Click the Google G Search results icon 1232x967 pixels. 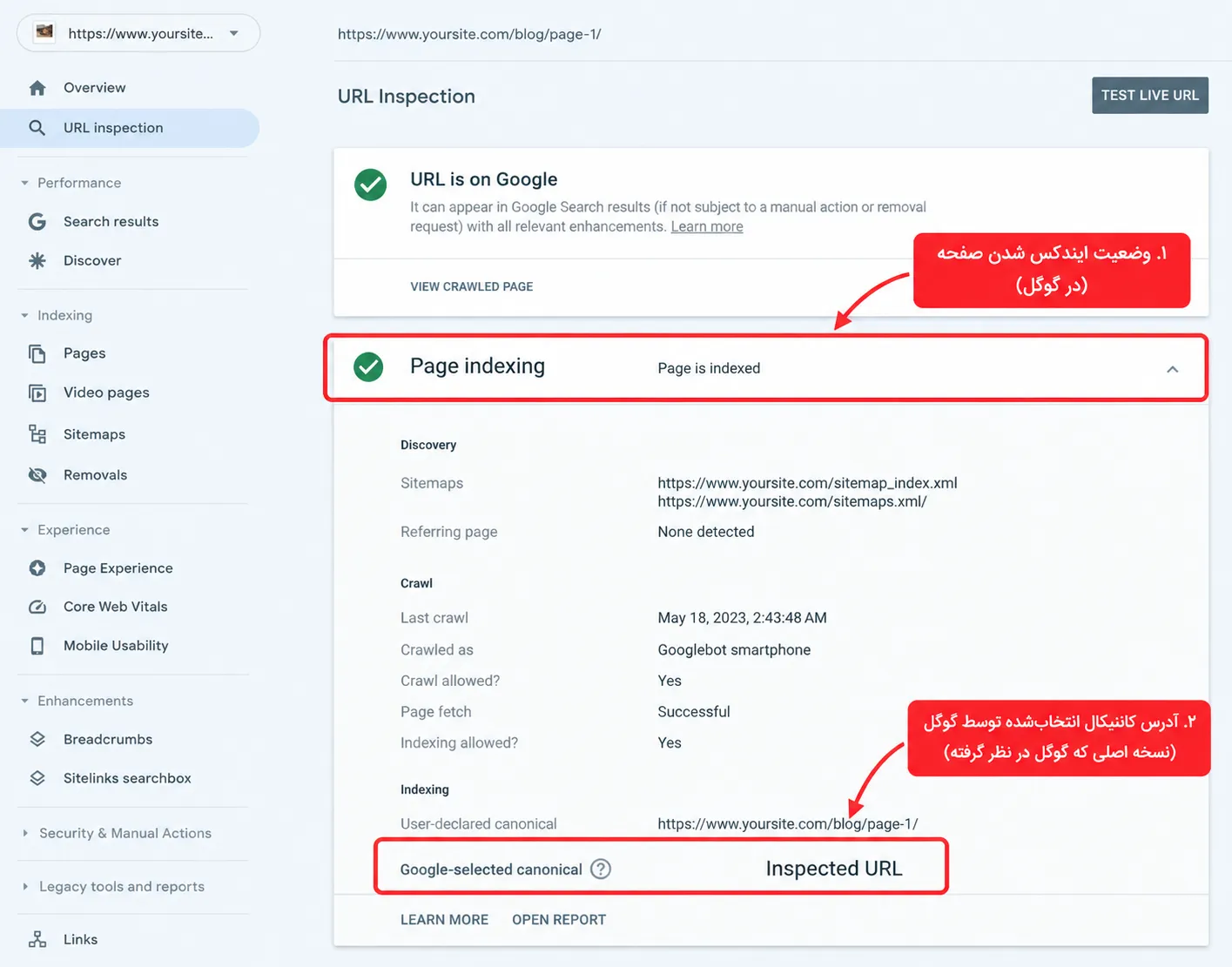point(37,222)
